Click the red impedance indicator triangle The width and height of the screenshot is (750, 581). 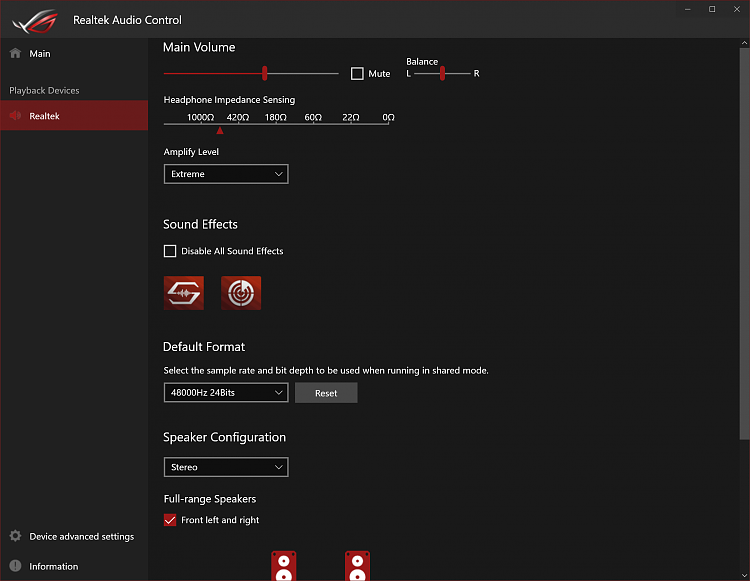220,131
